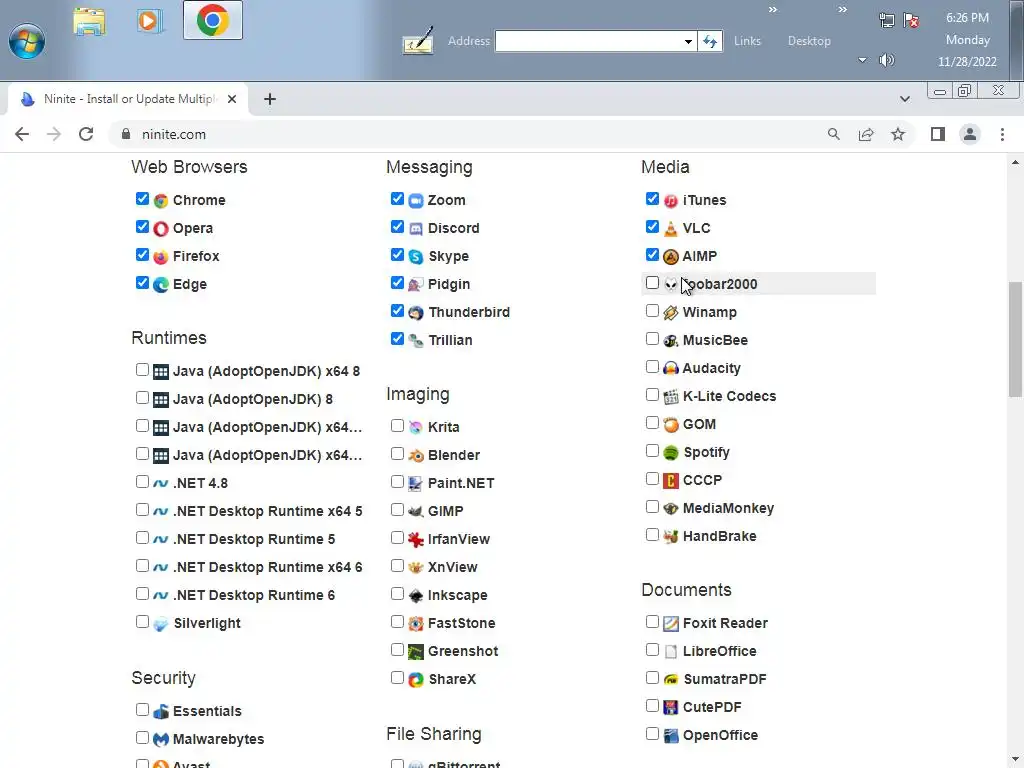Click the Skype logo icon
This screenshot has width=1024, height=768.
click(x=416, y=257)
